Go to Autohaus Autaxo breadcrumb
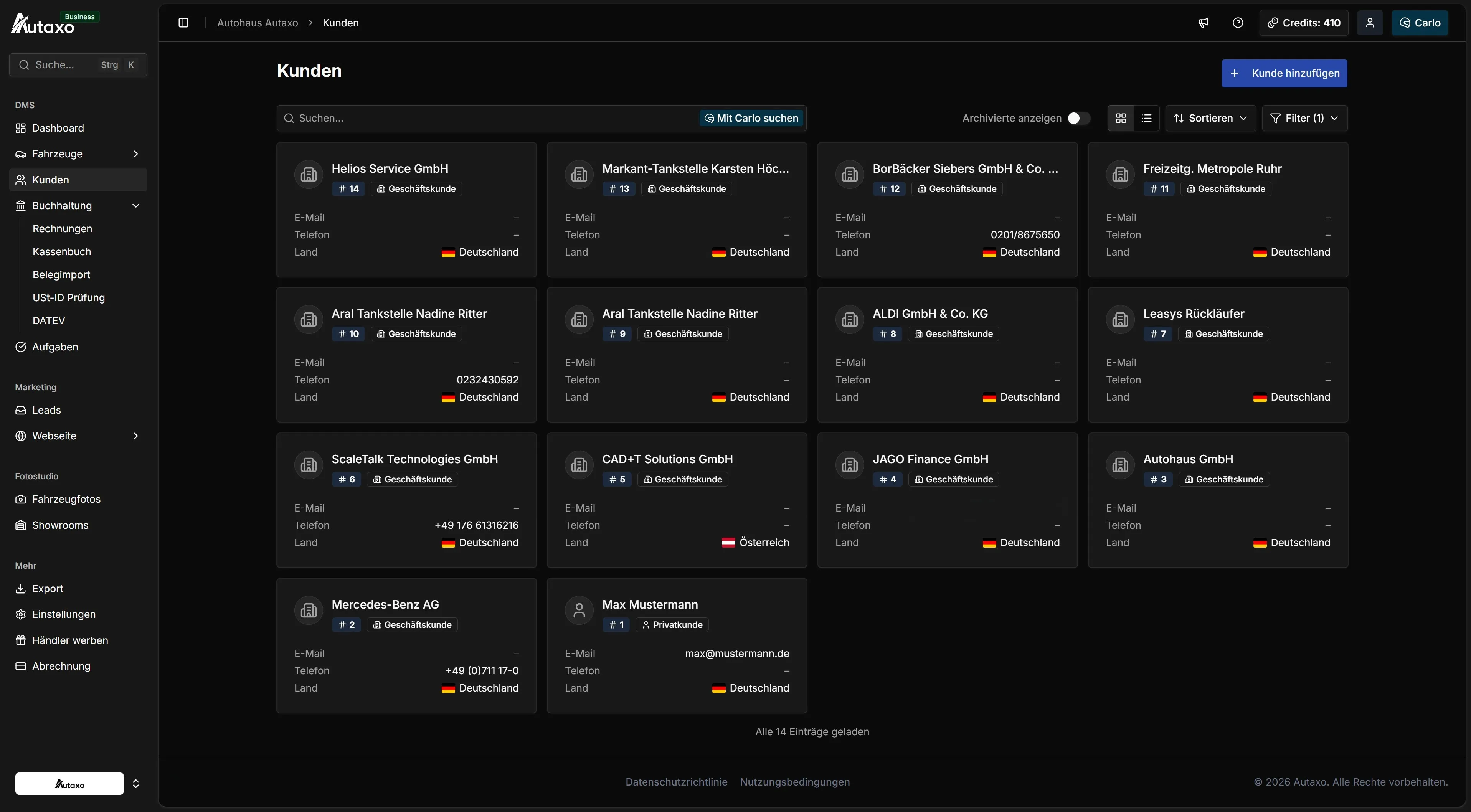 (258, 23)
